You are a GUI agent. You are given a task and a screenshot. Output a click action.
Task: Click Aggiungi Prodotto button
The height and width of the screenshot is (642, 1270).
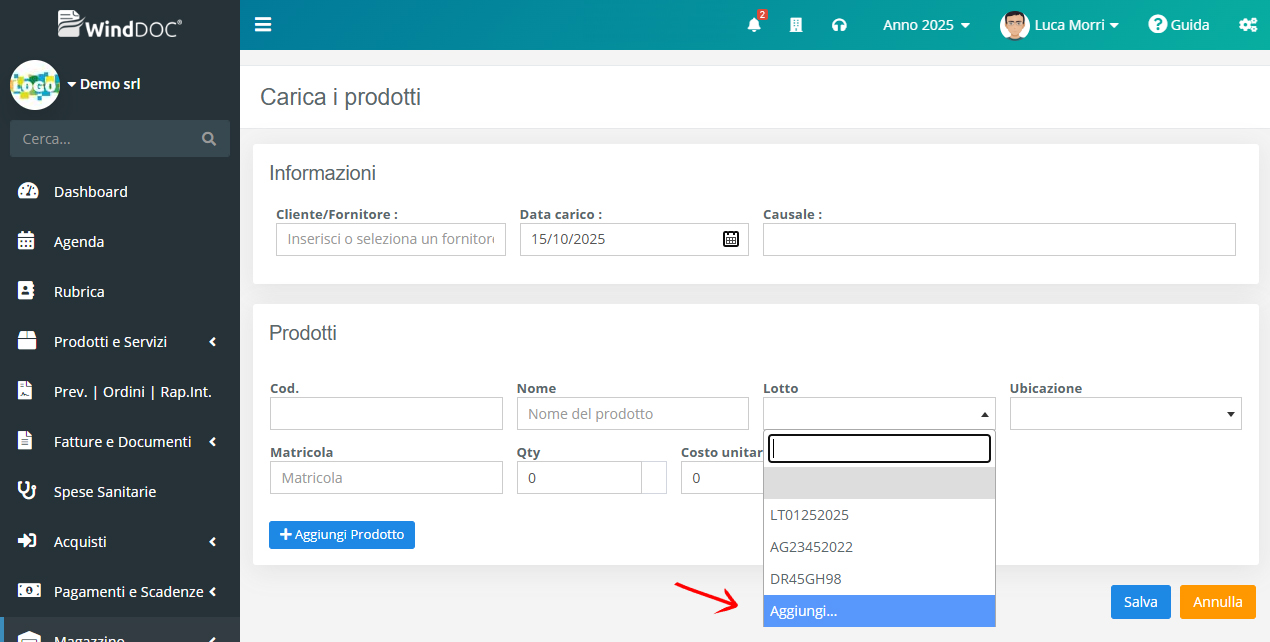pos(342,535)
